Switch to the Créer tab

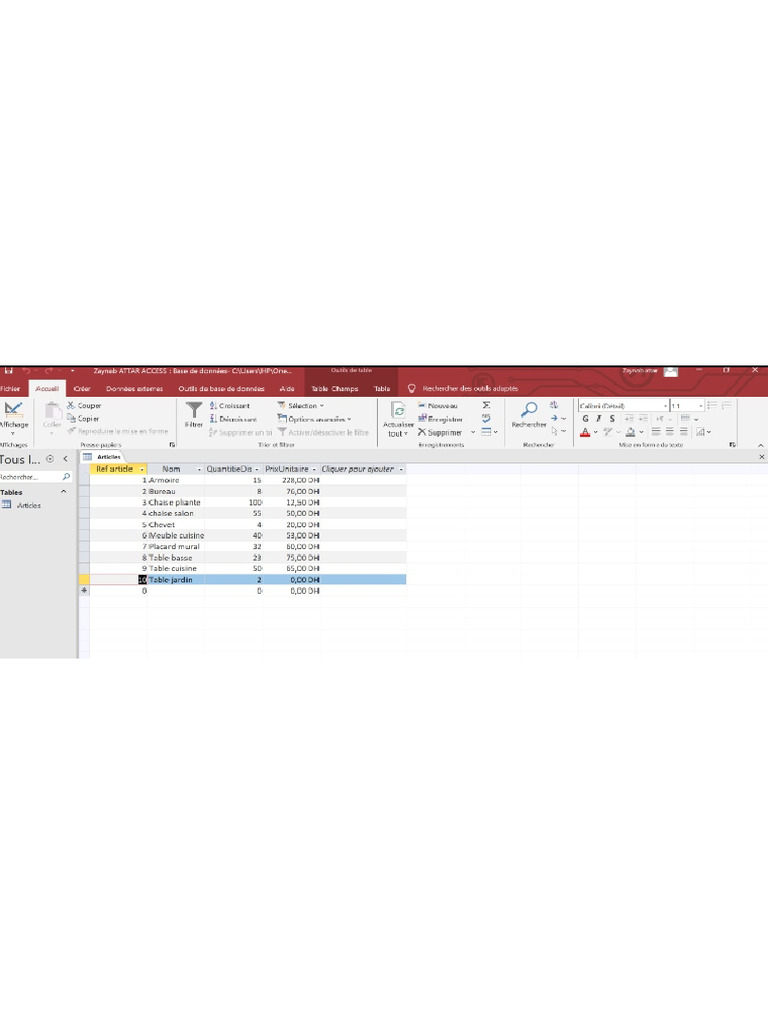coord(82,389)
